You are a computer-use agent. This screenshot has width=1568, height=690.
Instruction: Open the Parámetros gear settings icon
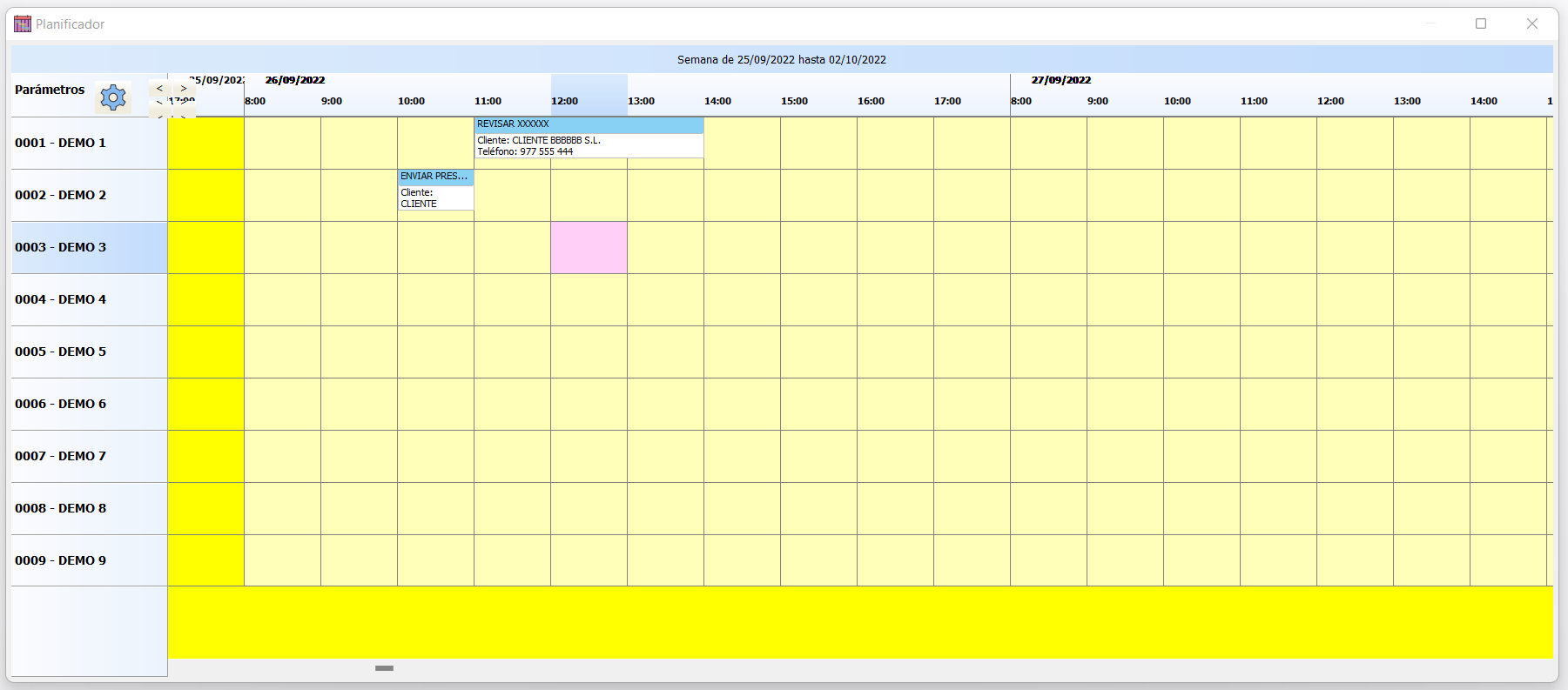pos(113,97)
